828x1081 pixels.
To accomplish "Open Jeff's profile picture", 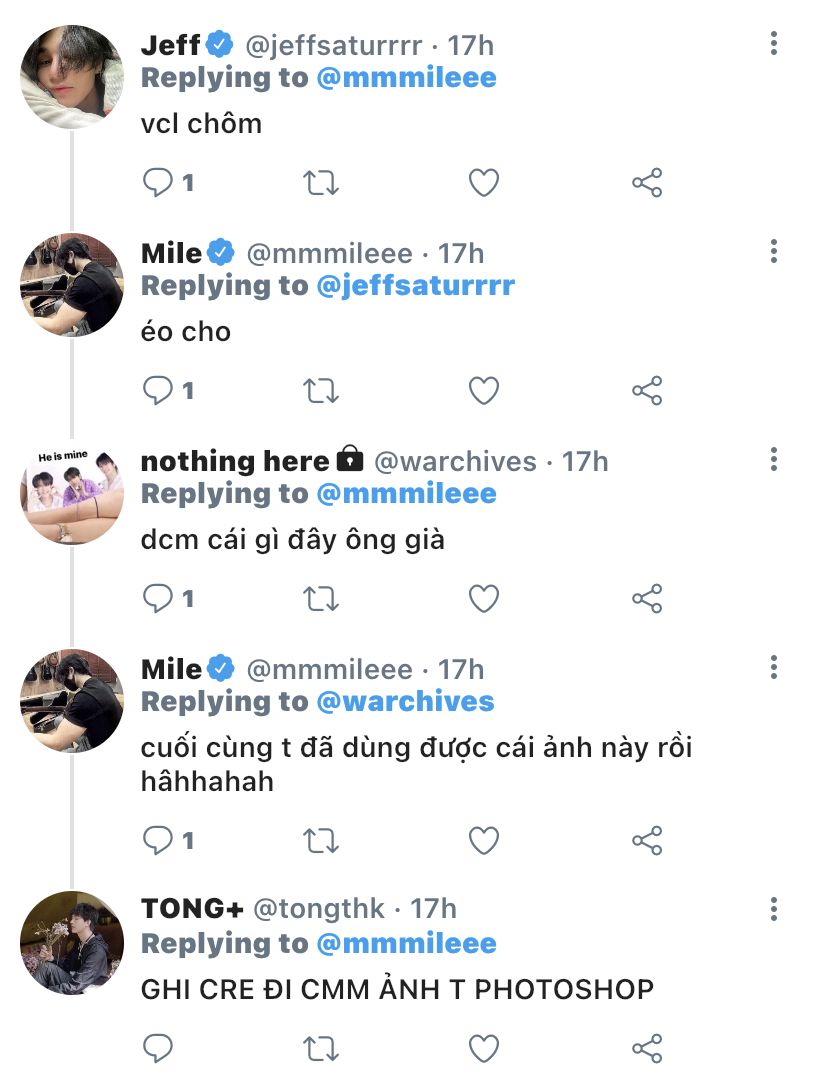I will pyautogui.click(x=72, y=78).
